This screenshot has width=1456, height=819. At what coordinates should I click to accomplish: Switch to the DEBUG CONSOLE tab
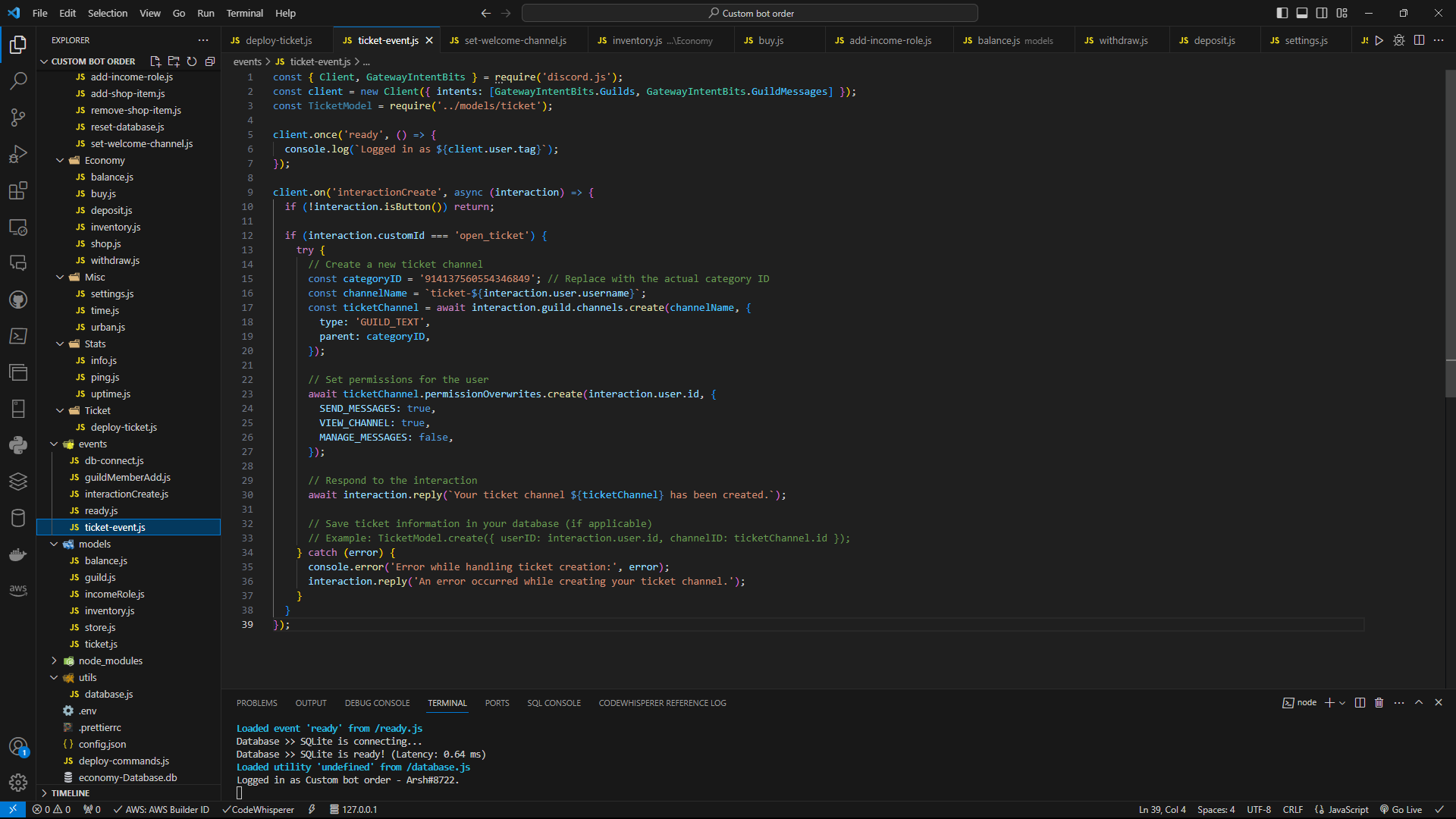[x=377, y=703]
